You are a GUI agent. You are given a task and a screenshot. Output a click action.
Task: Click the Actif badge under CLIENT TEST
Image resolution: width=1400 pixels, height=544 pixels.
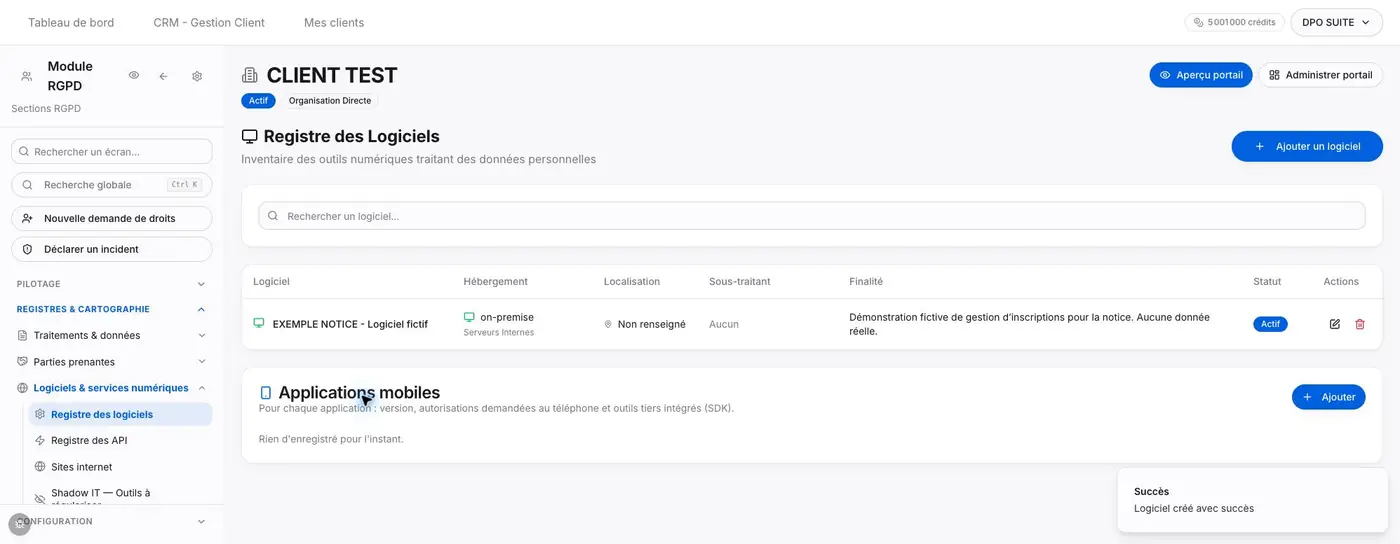258,101
